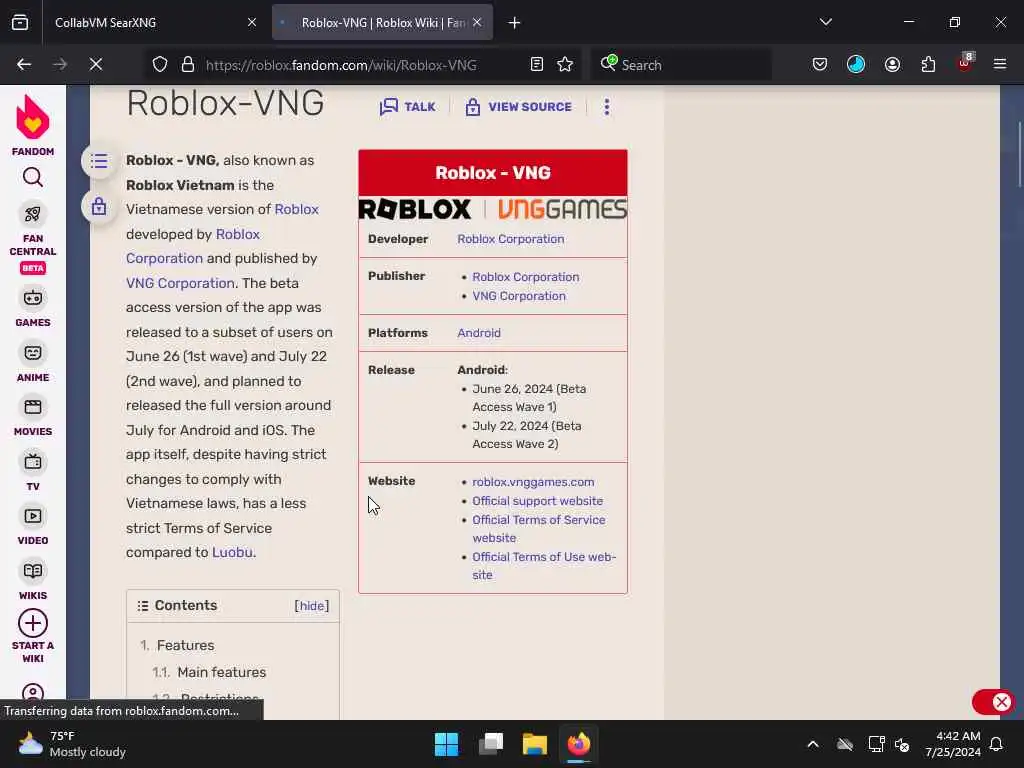
Task: Go back to previous page
Action: (24, 64)
